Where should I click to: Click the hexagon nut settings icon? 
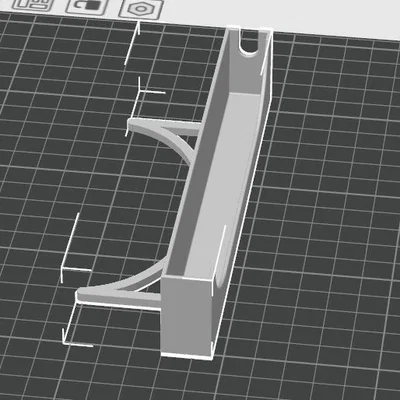[141, 9]
